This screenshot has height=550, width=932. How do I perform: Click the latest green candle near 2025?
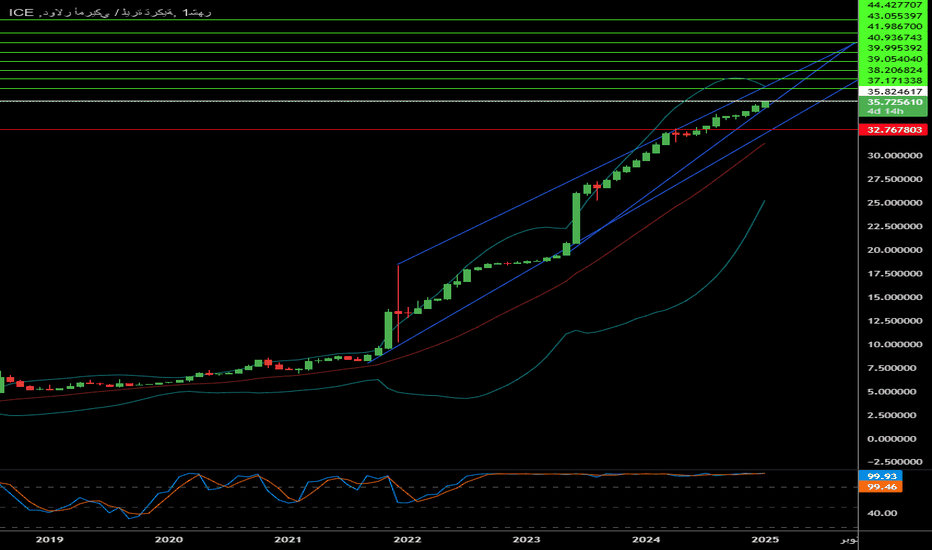pos(766,104)
